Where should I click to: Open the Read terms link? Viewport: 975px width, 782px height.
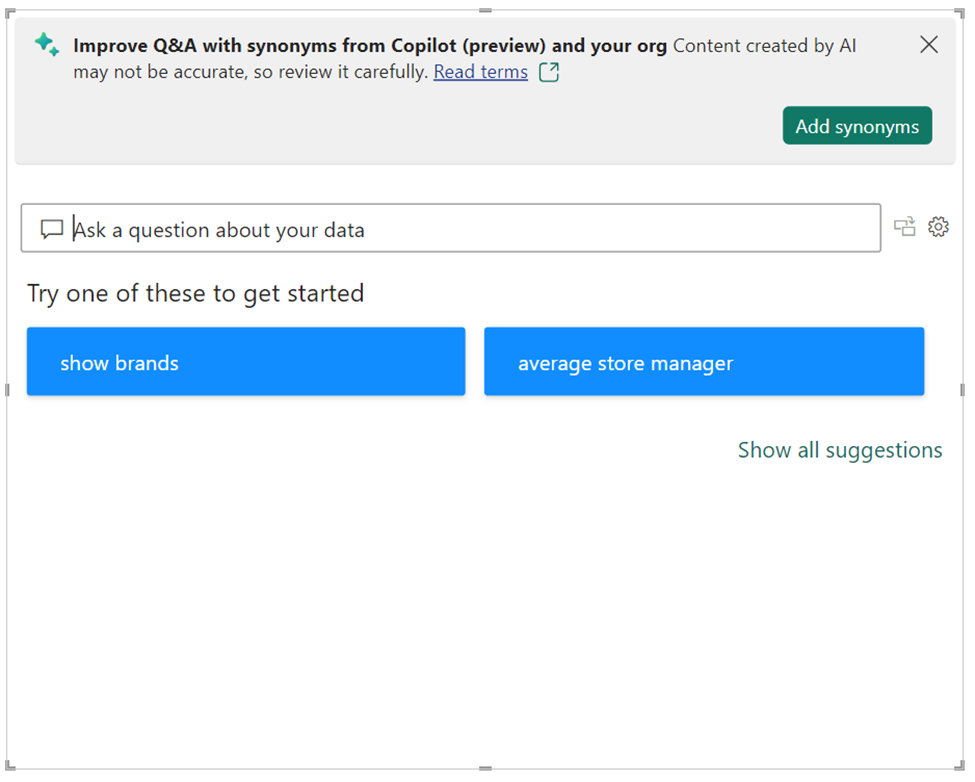click(480, 72)
